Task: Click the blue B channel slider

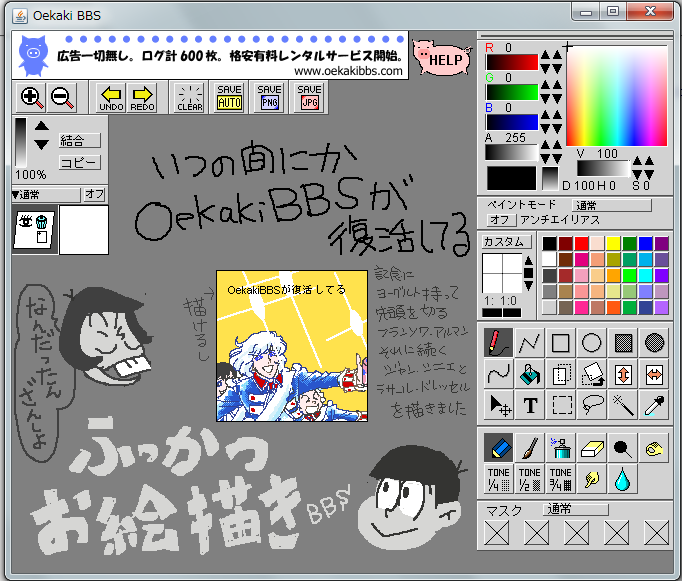Action: [512, 122]
